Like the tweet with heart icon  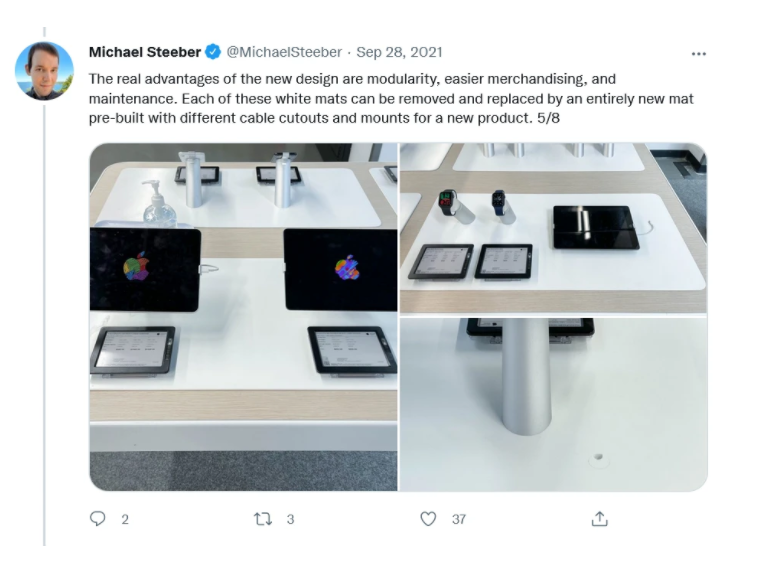click(428, 519)
